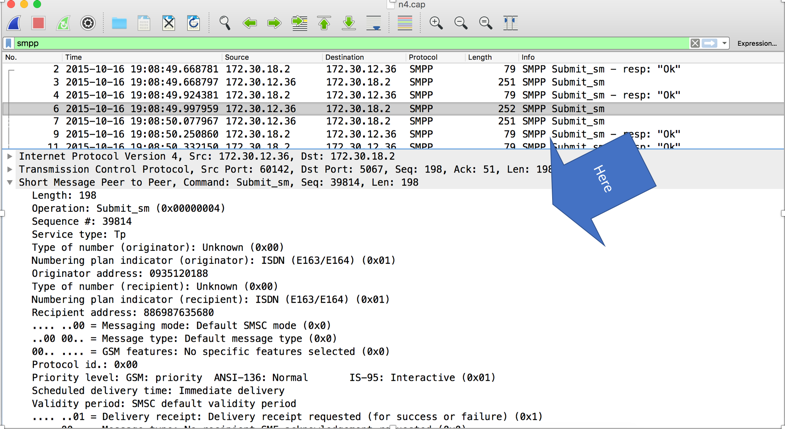Select Originator address: 0935120188 field
Viewport: 785px width, 429px height.
point(120,273)
